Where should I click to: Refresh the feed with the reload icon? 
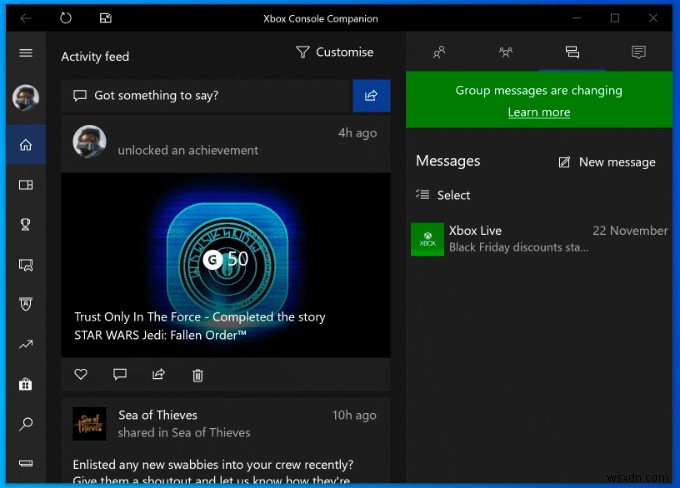[x=65, y=18]
